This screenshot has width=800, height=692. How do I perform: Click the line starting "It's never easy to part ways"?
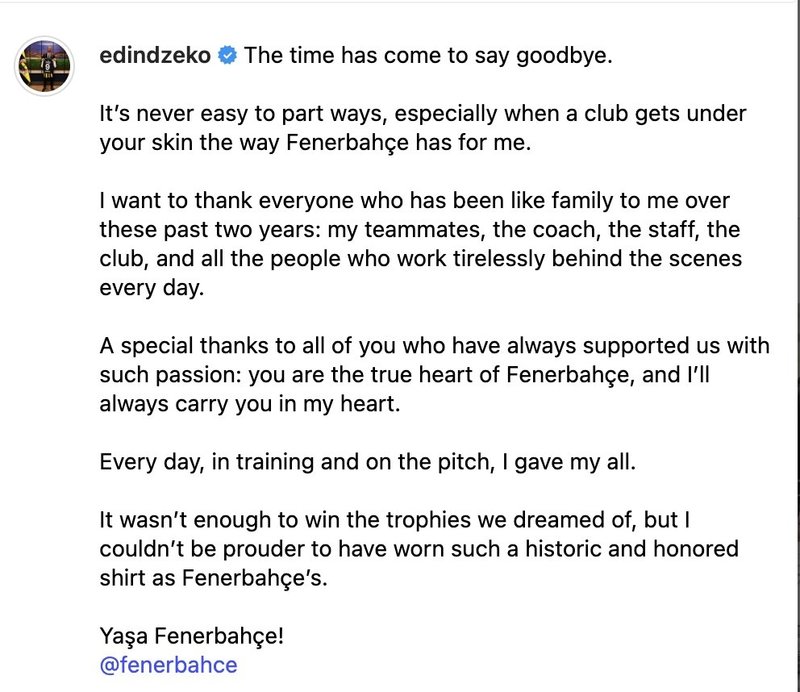(423, 114)
